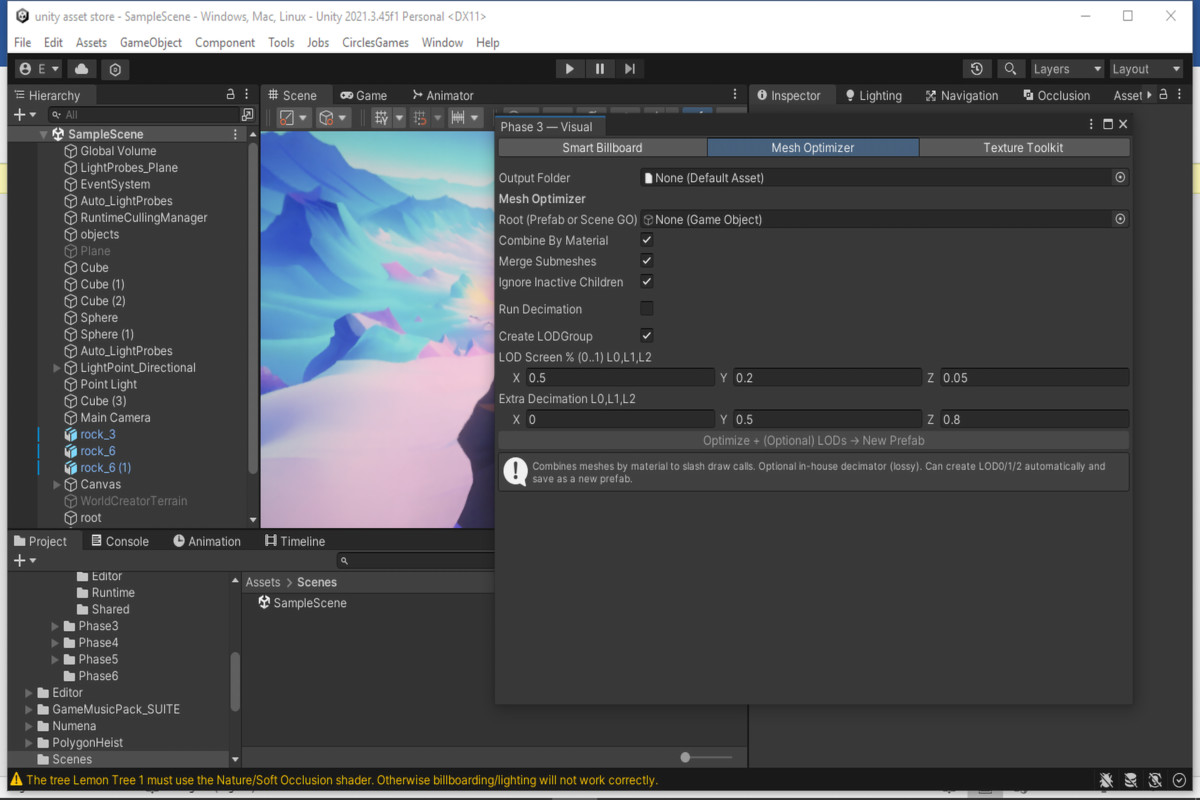Open the Hierarchy create plus dropdown
Image resolution: width=1200 pixels, height=800 pixels.
[25, 115]
